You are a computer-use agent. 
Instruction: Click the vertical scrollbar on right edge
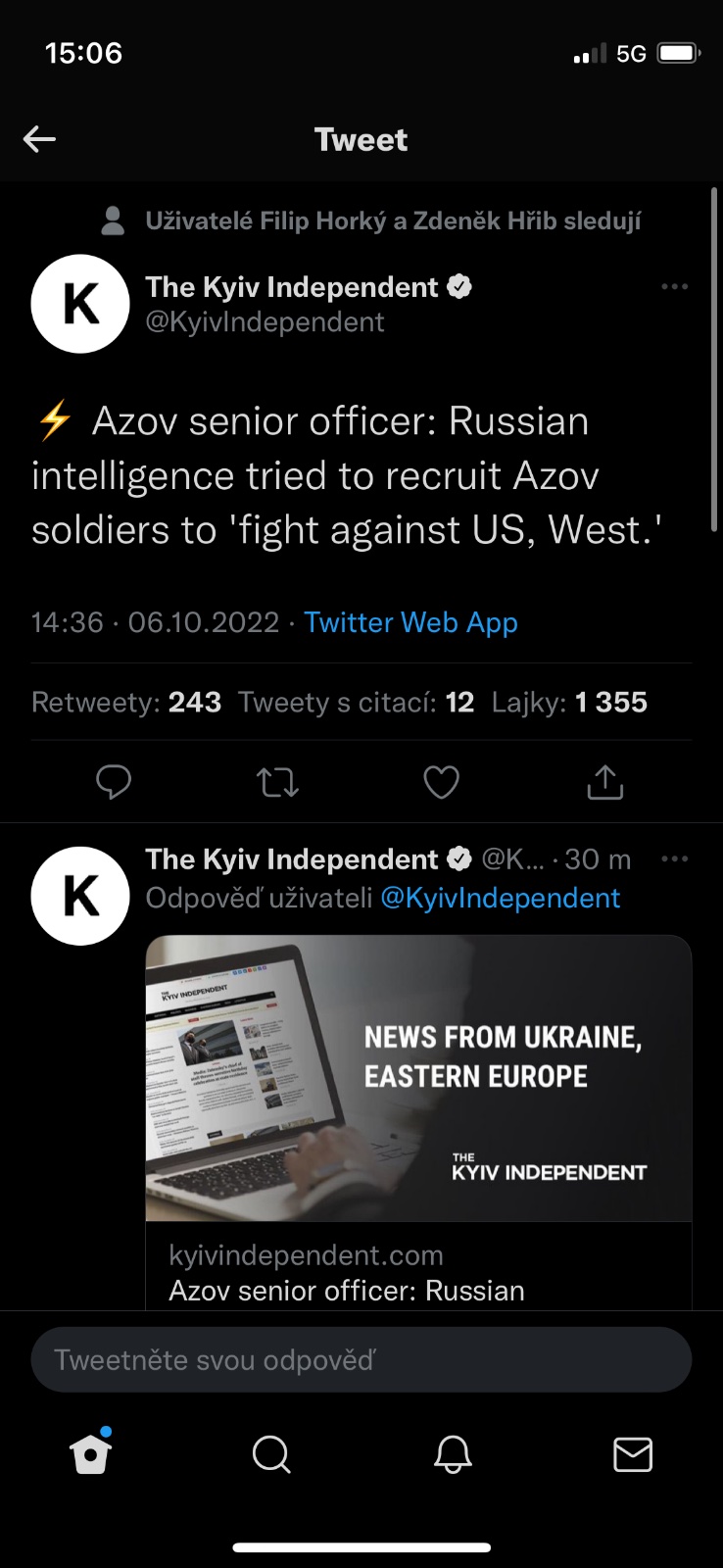pyautogui.click(x=713, y=363)
